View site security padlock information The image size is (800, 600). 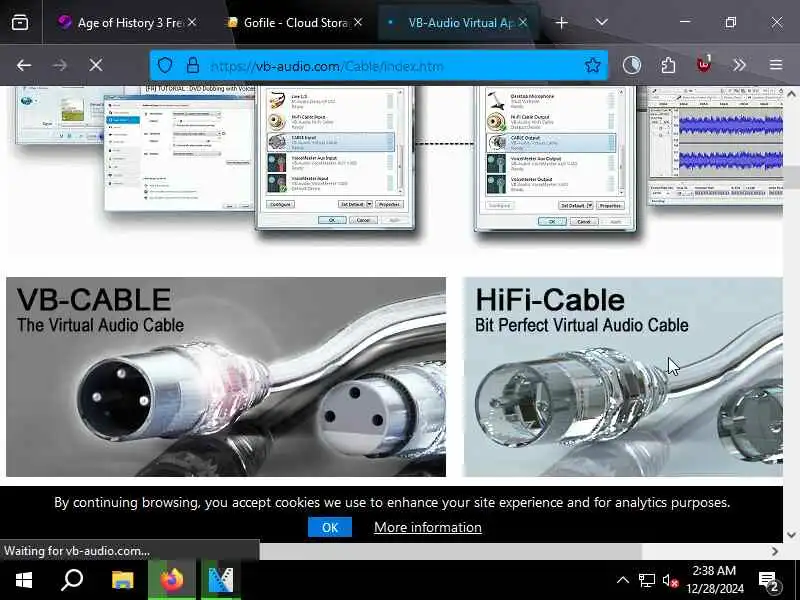click(192, 65)
